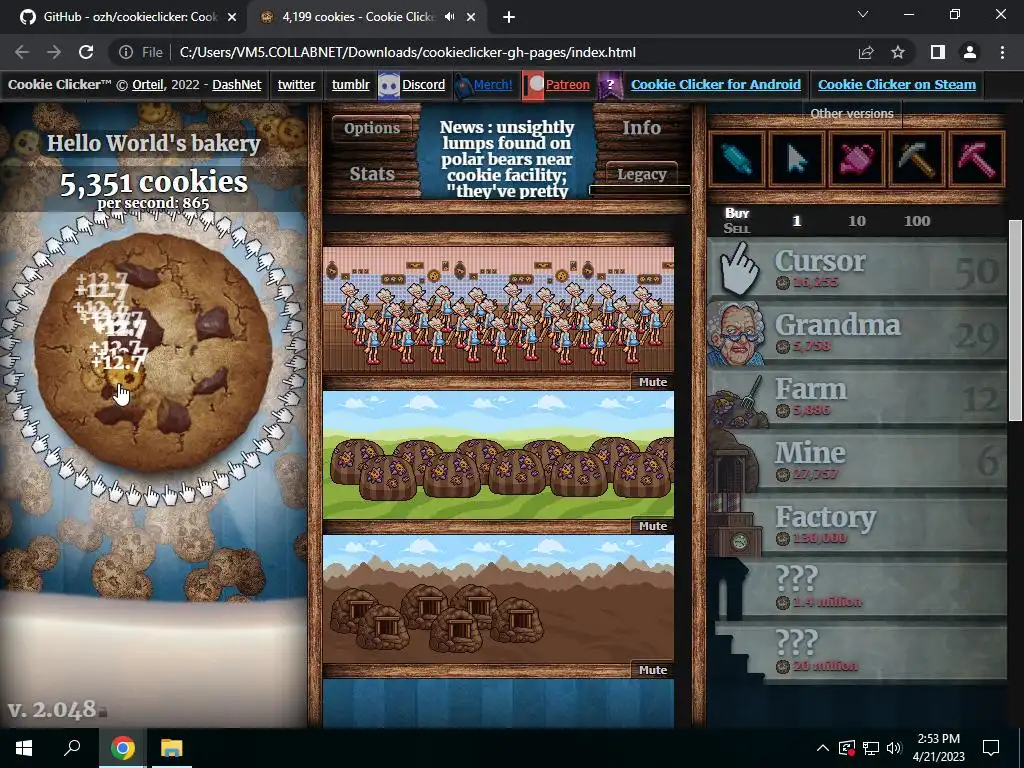
Task: Open the Windows notification center
Action: coord(991,748)
